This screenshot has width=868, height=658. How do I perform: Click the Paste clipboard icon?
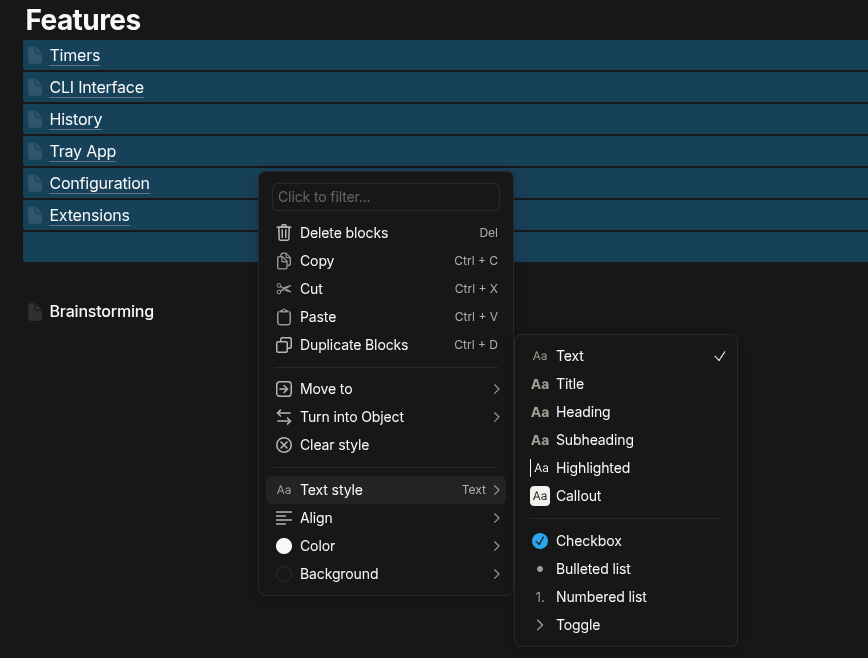pos(283,317)
